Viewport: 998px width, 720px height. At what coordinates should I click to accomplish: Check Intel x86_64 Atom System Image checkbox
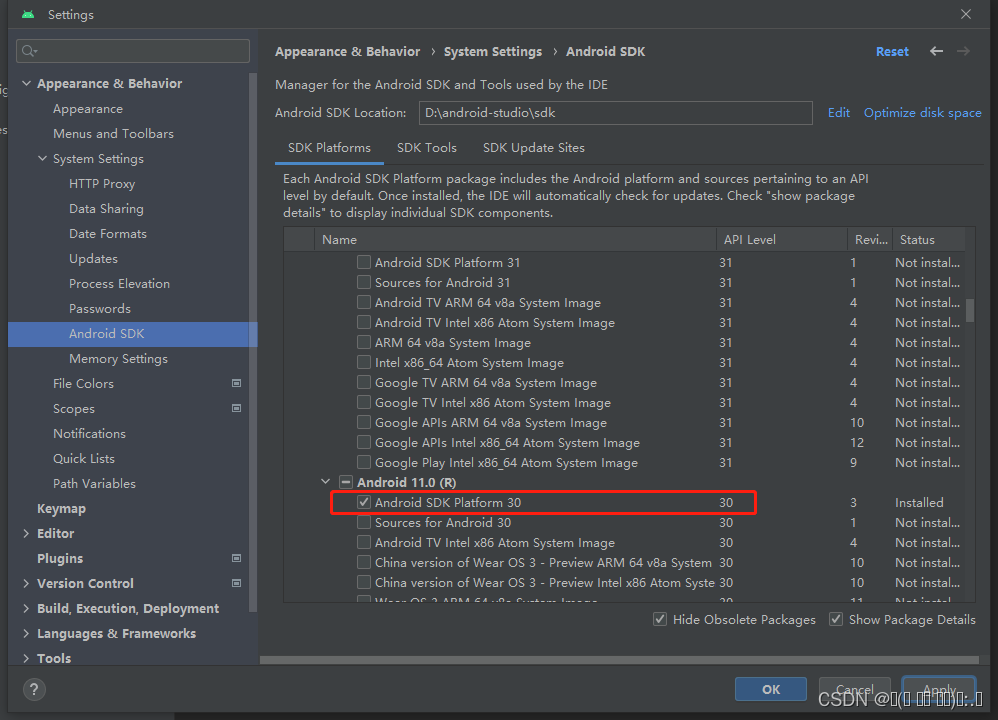[364, 362]
